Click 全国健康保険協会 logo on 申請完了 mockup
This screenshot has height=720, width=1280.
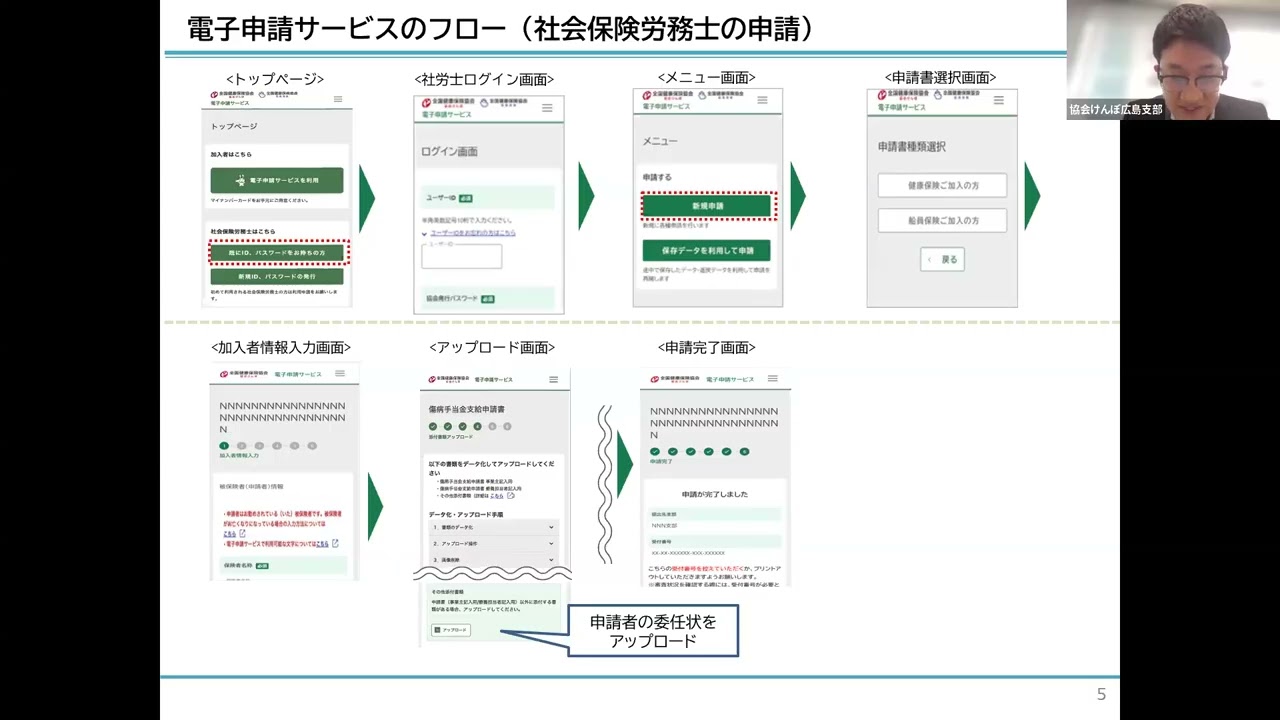click(674, 381)
